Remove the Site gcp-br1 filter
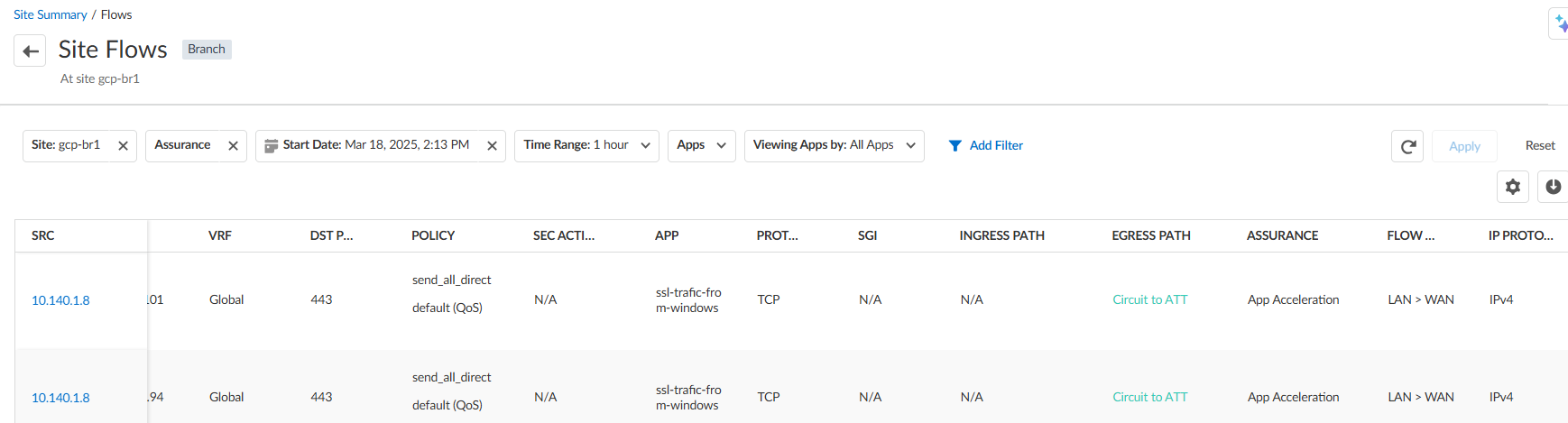This screenshot has width=1568, height=423. (123, 146)
